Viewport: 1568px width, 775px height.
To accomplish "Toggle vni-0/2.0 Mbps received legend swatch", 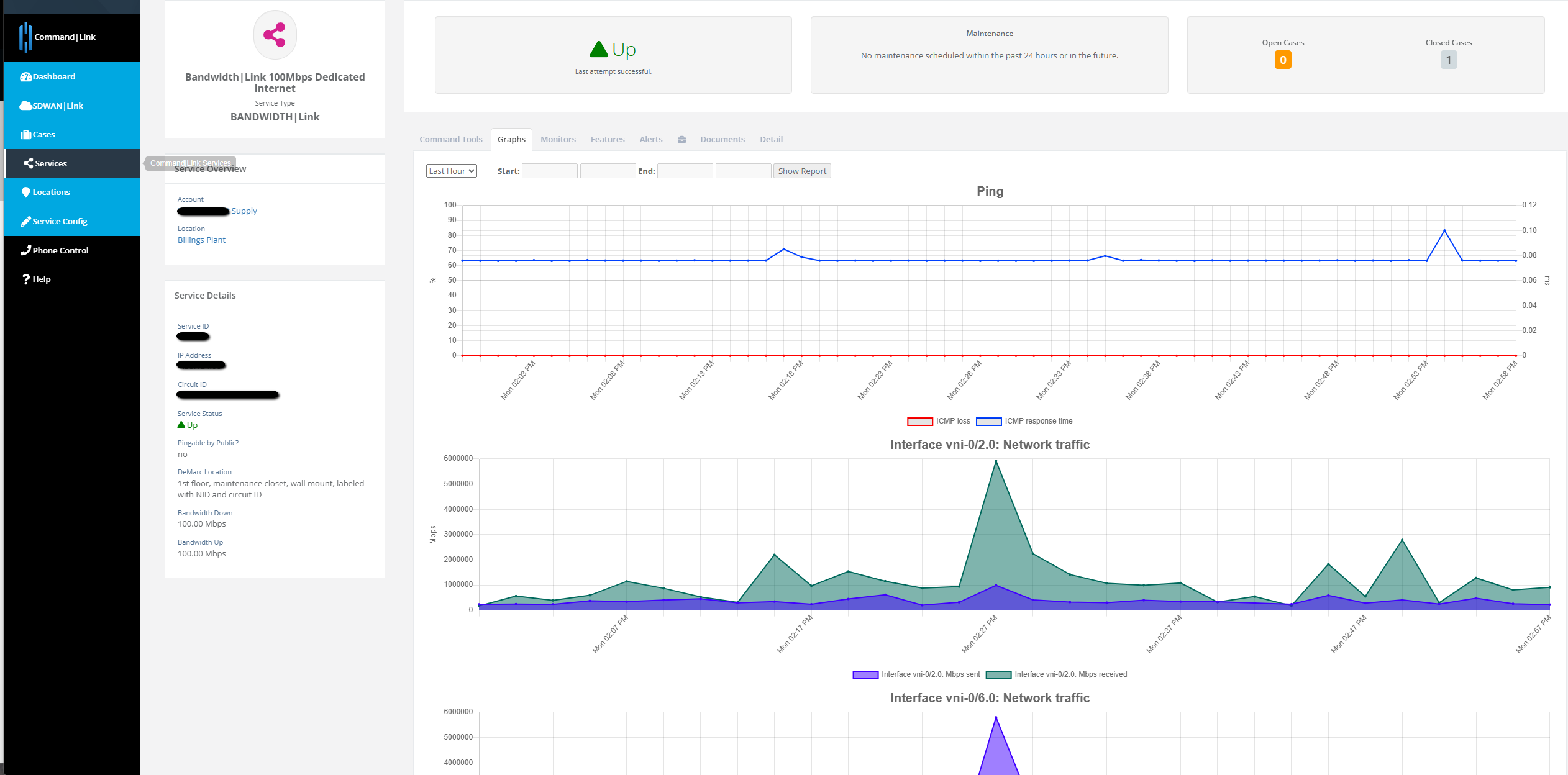I will tap(998, 675).
